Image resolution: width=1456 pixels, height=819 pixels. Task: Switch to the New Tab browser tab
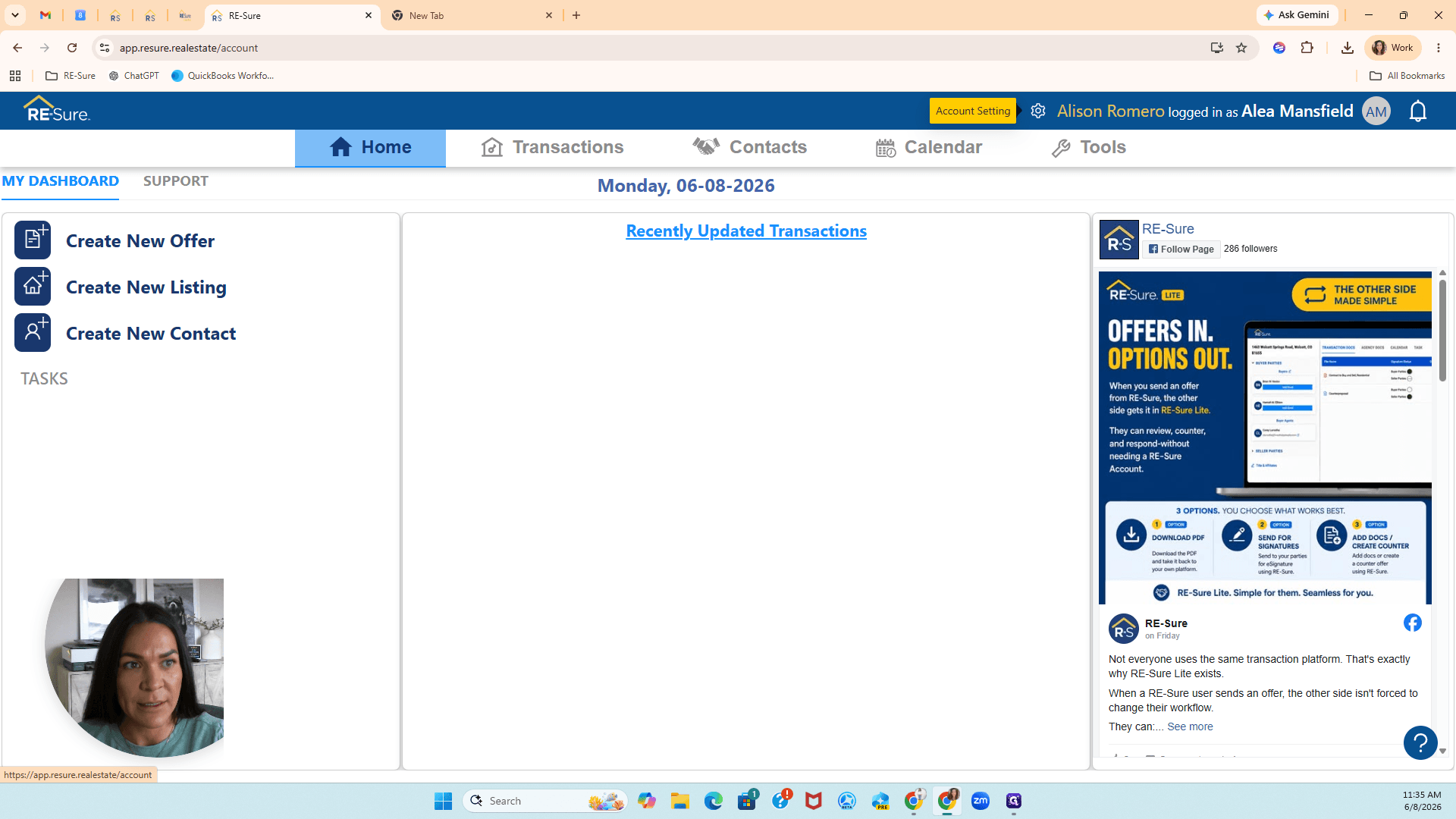473,15
